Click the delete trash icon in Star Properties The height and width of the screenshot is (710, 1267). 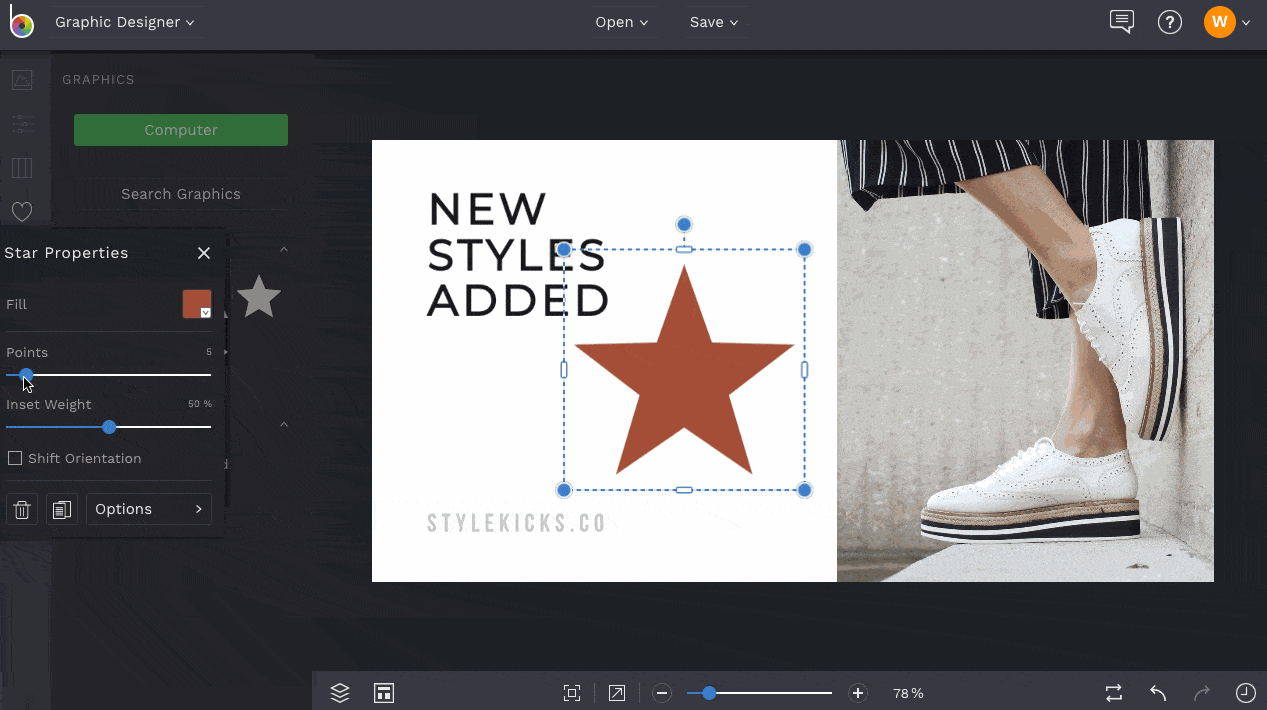[x=22, y=510]
